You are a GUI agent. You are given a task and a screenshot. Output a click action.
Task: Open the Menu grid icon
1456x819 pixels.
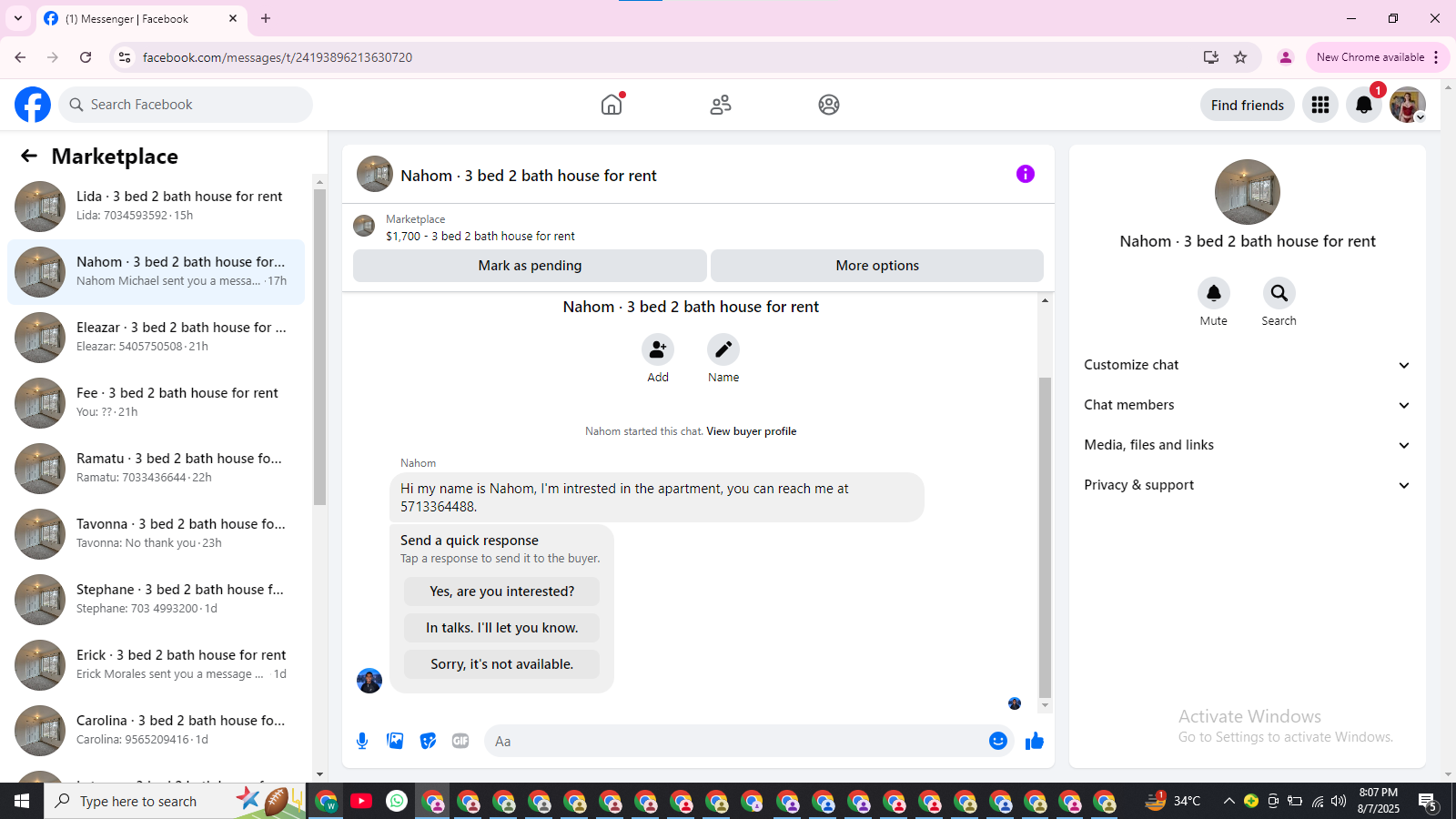point(1320,105)
